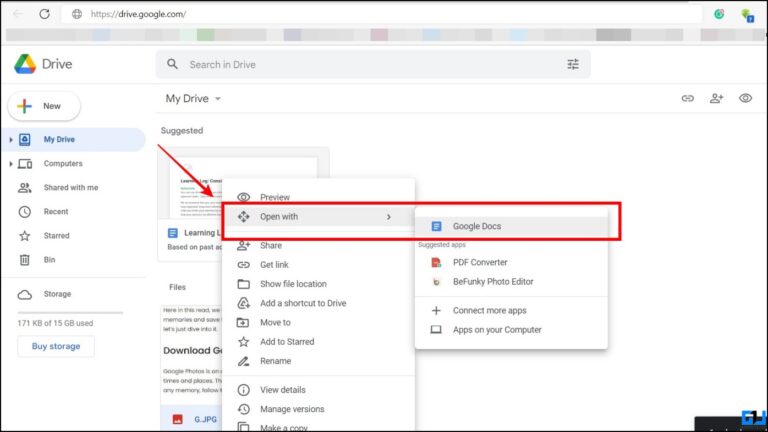Viewport: 768px width, 432px height.
Task: Choose Get link from context menu
Action: point(318,264)
